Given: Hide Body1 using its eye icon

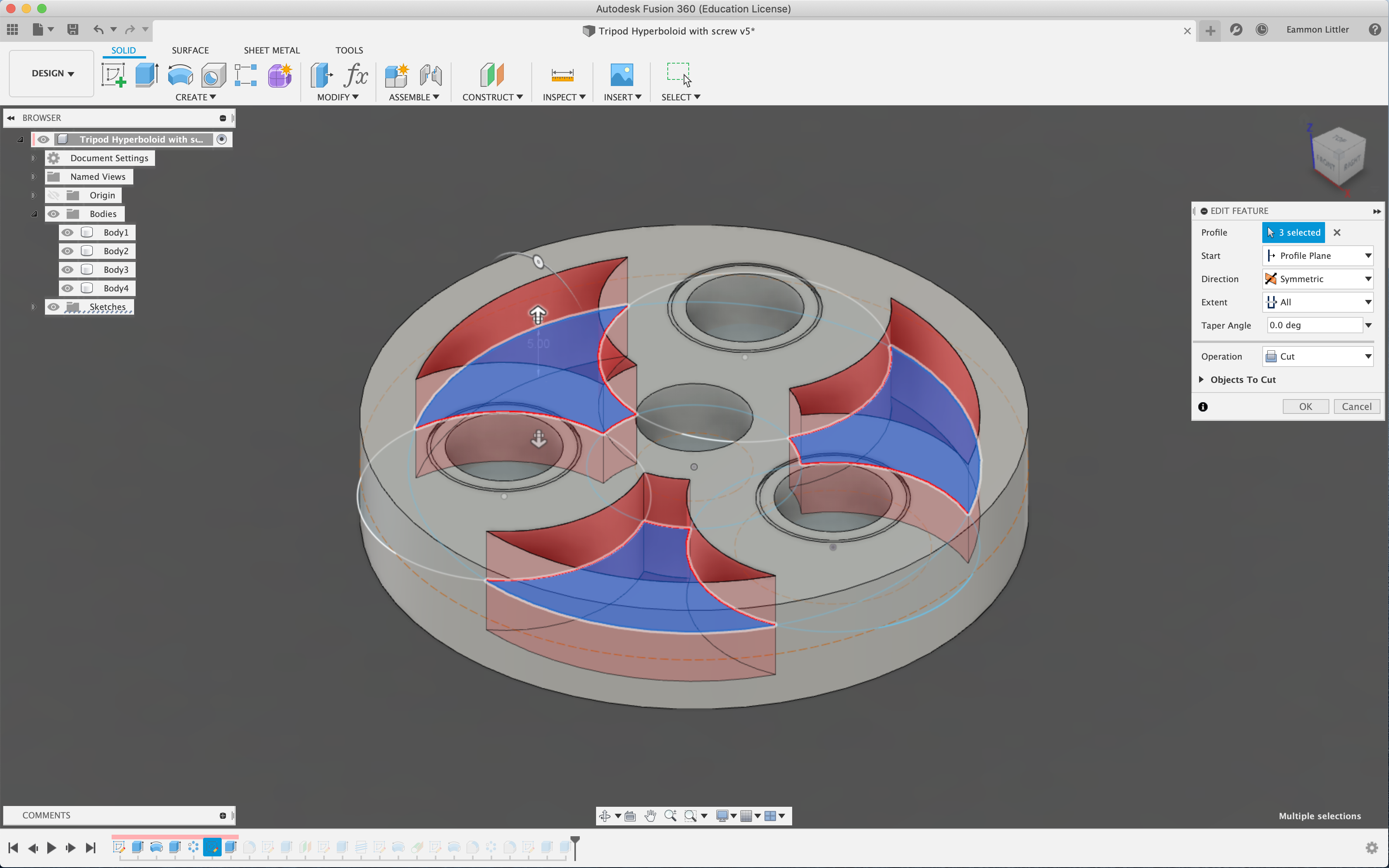Looking at the screenshot, I should click(x=67, y=232).
